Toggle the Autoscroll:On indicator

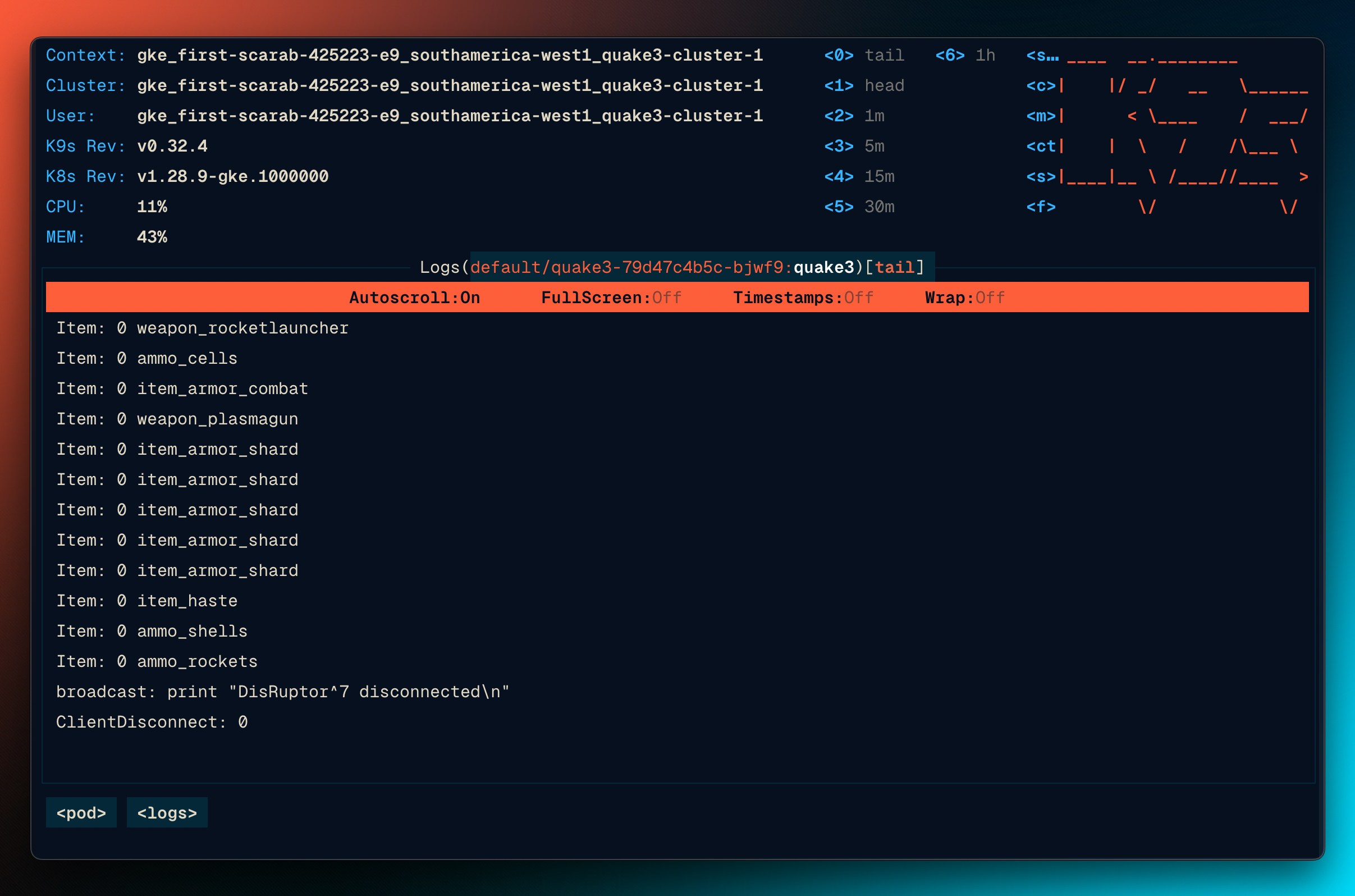[414, 298]
